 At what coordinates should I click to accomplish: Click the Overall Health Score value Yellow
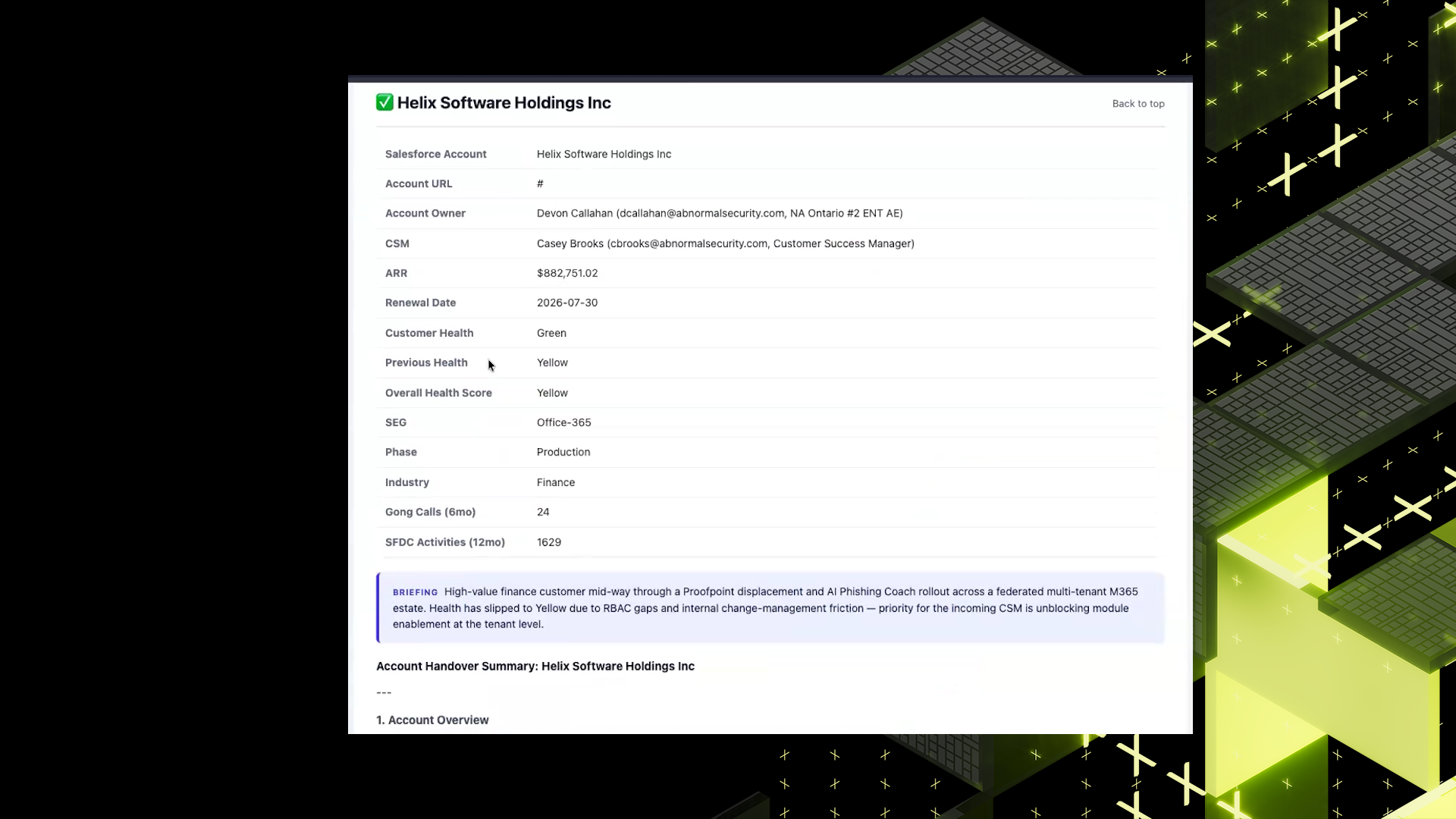[552, 393]
